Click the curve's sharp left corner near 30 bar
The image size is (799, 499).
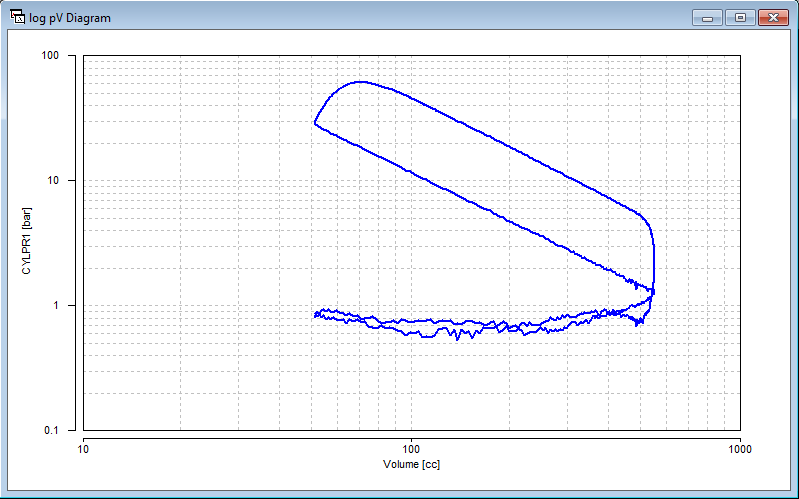(x=315, y=123)
